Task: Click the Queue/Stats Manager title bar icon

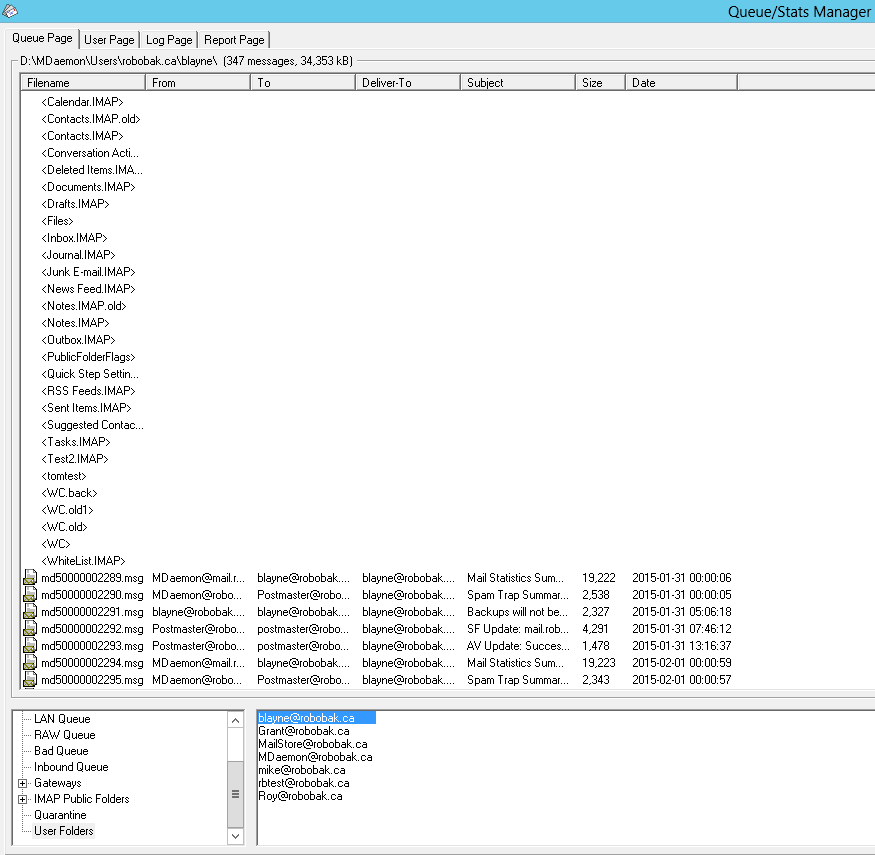Action: pos(10,11)
